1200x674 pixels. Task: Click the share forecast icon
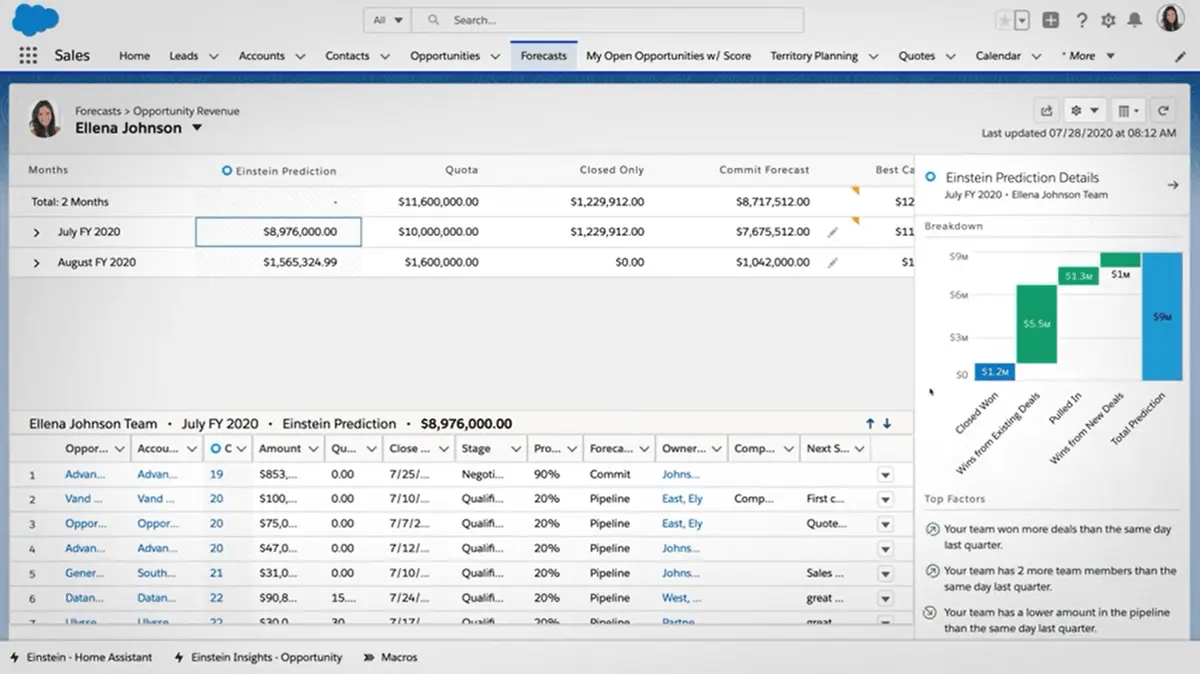pyautogui.click(x=1046, y=110)
